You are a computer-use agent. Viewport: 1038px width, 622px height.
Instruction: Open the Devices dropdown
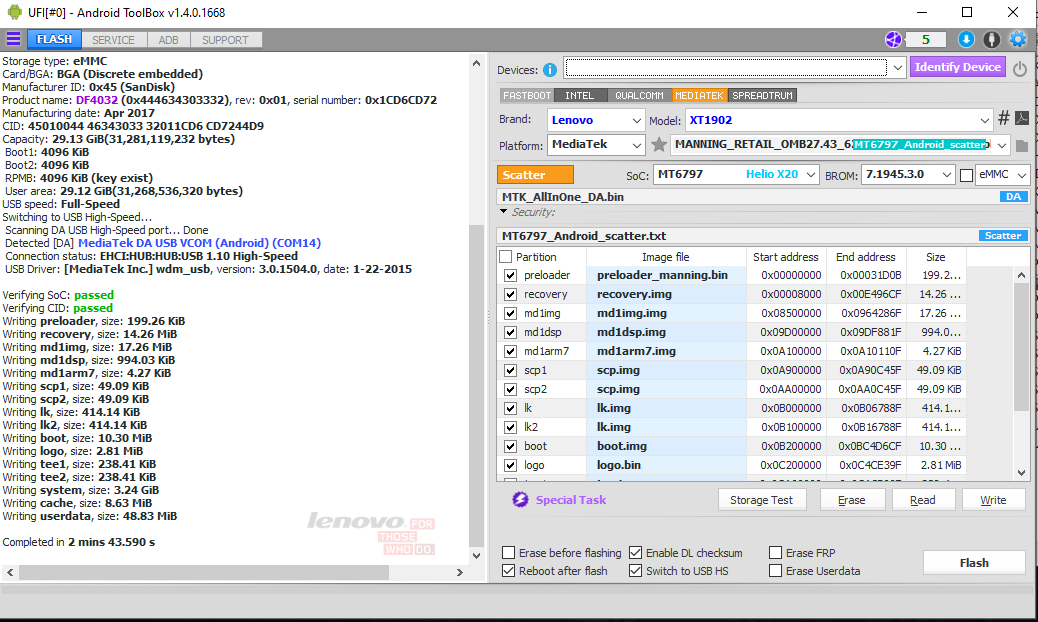(897, 67)
